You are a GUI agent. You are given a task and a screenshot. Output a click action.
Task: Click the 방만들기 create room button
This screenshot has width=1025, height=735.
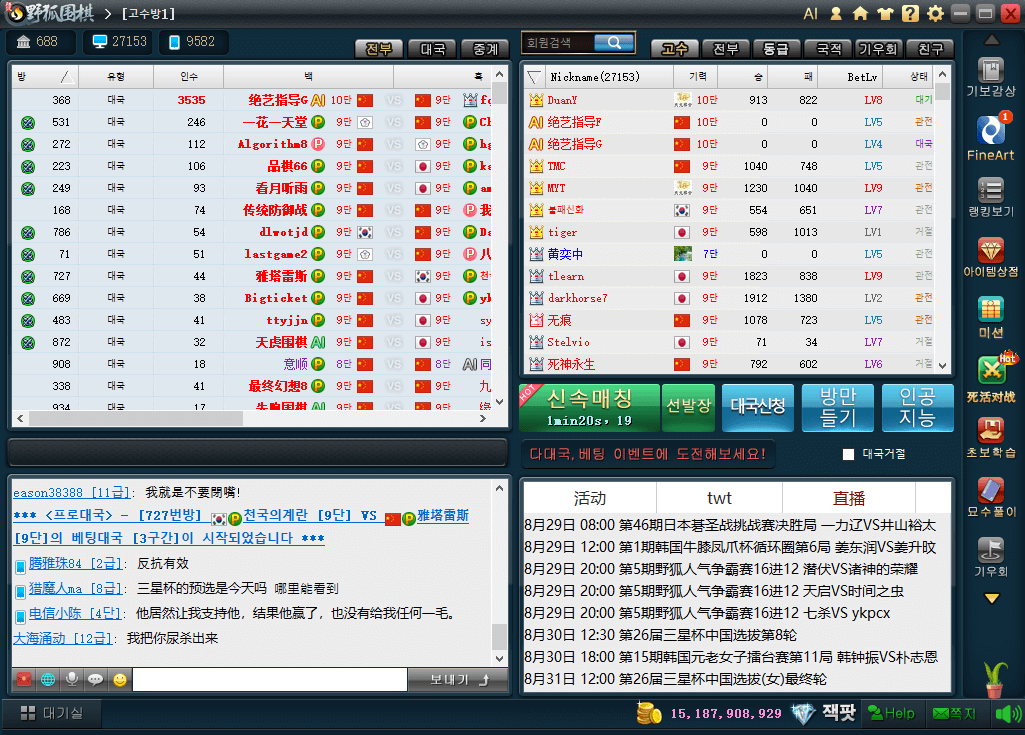(x=838, y=408)
